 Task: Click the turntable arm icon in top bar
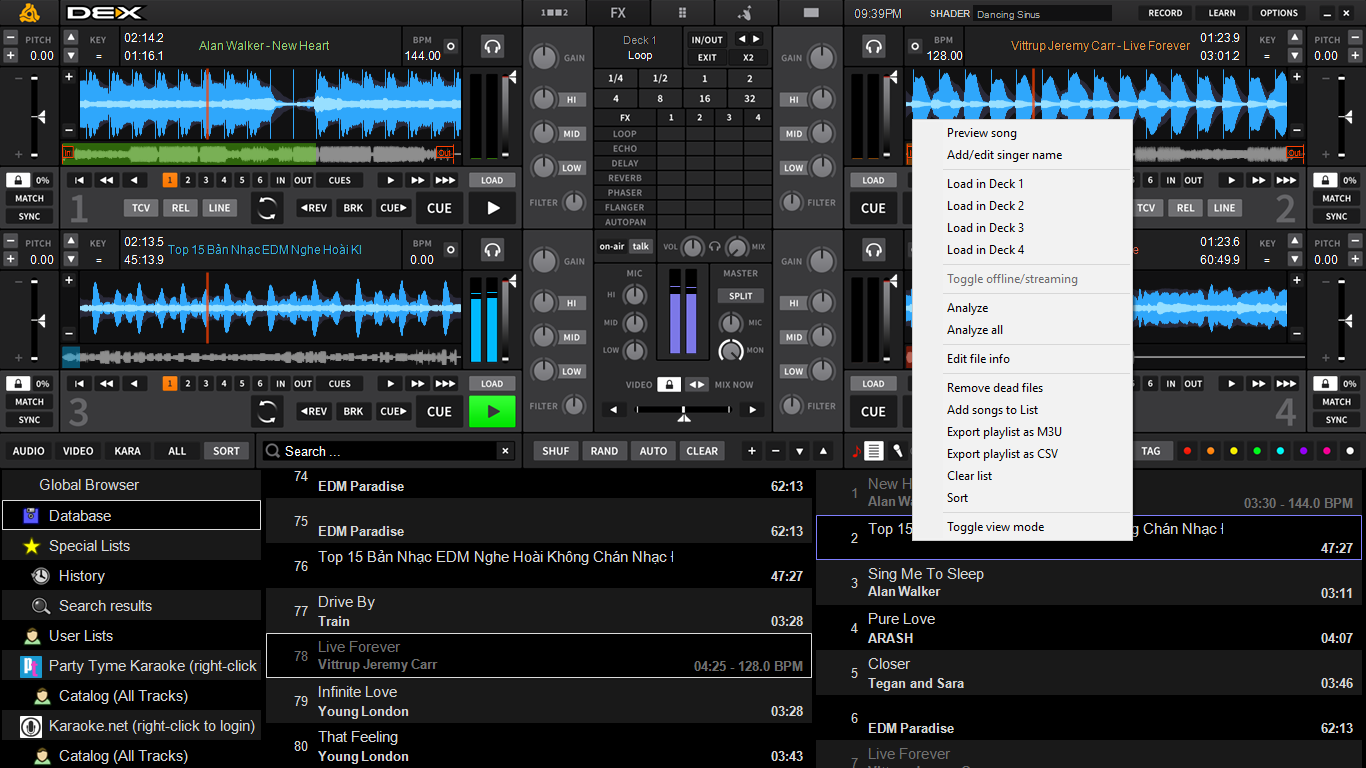coord(746,13)
